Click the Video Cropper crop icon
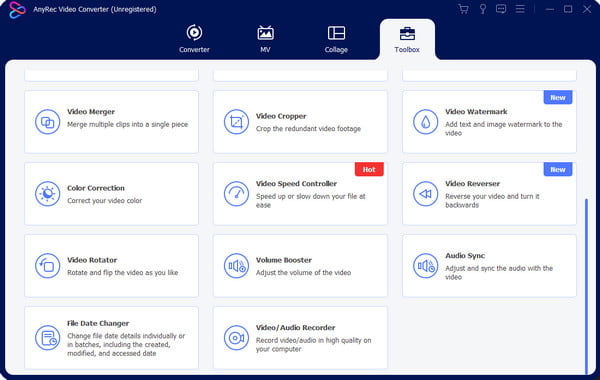The image size is (600, 380). point(236,122)
